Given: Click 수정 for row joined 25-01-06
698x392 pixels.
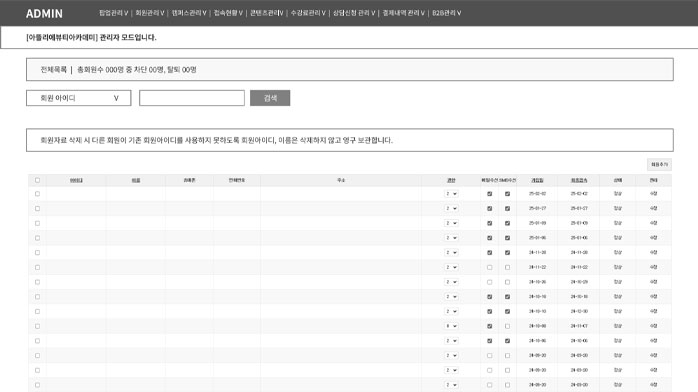Looking at the screenshot, I should [x=653, y=238].
